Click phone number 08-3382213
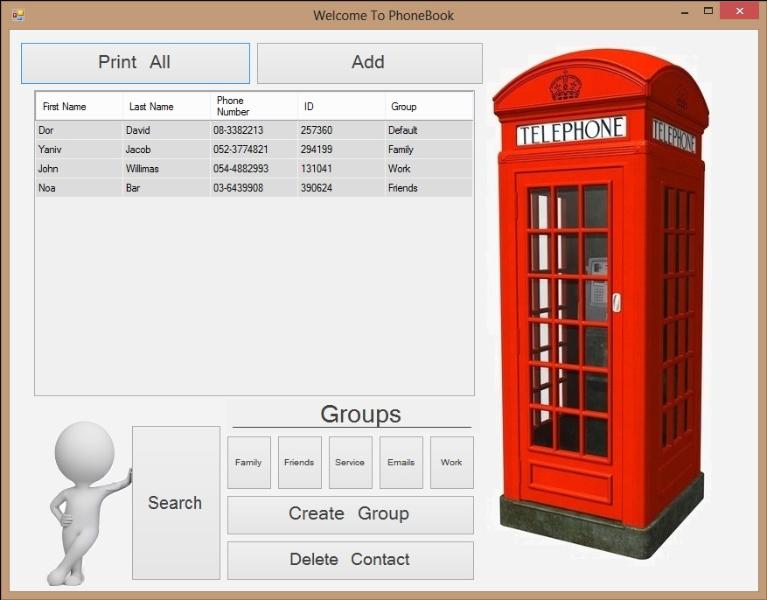767x600 pixels. click(253, 130)
